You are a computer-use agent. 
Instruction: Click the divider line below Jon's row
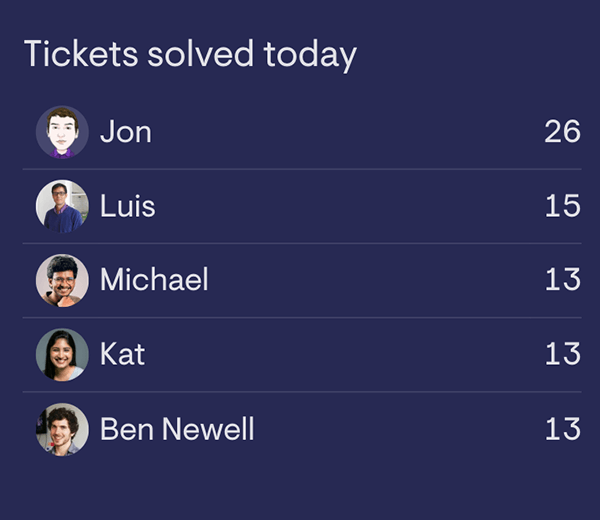pos(308,169)
